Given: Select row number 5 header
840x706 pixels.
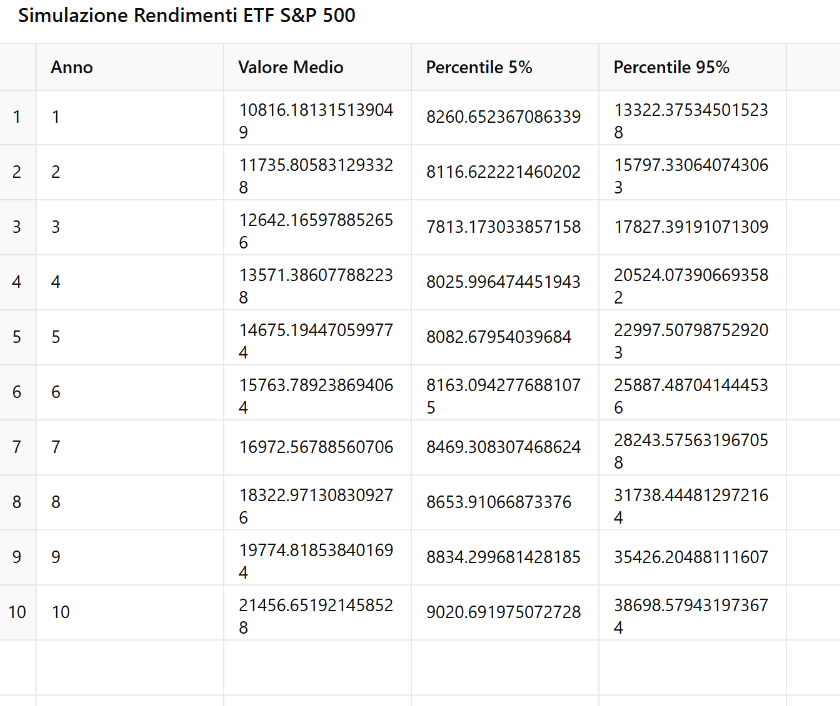Looking at the screenshot, I should point(17,337).
